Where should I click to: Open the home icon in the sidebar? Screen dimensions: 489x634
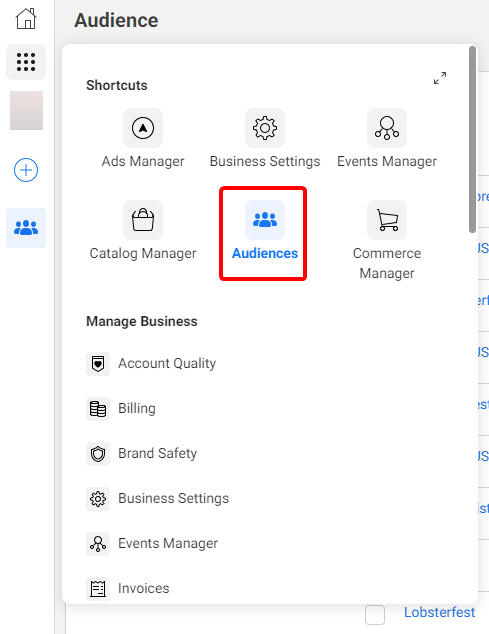(26, 19)
